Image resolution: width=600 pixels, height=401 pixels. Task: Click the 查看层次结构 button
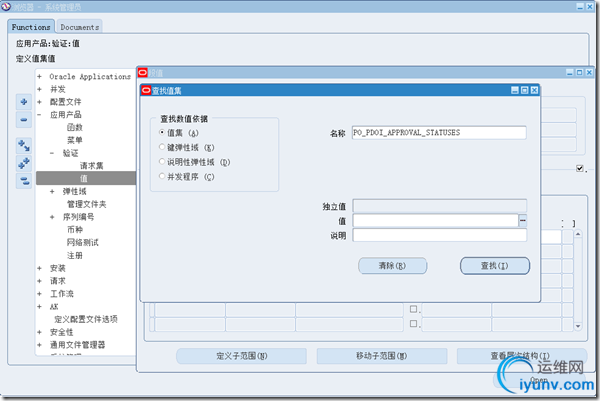tap(522, 356)
